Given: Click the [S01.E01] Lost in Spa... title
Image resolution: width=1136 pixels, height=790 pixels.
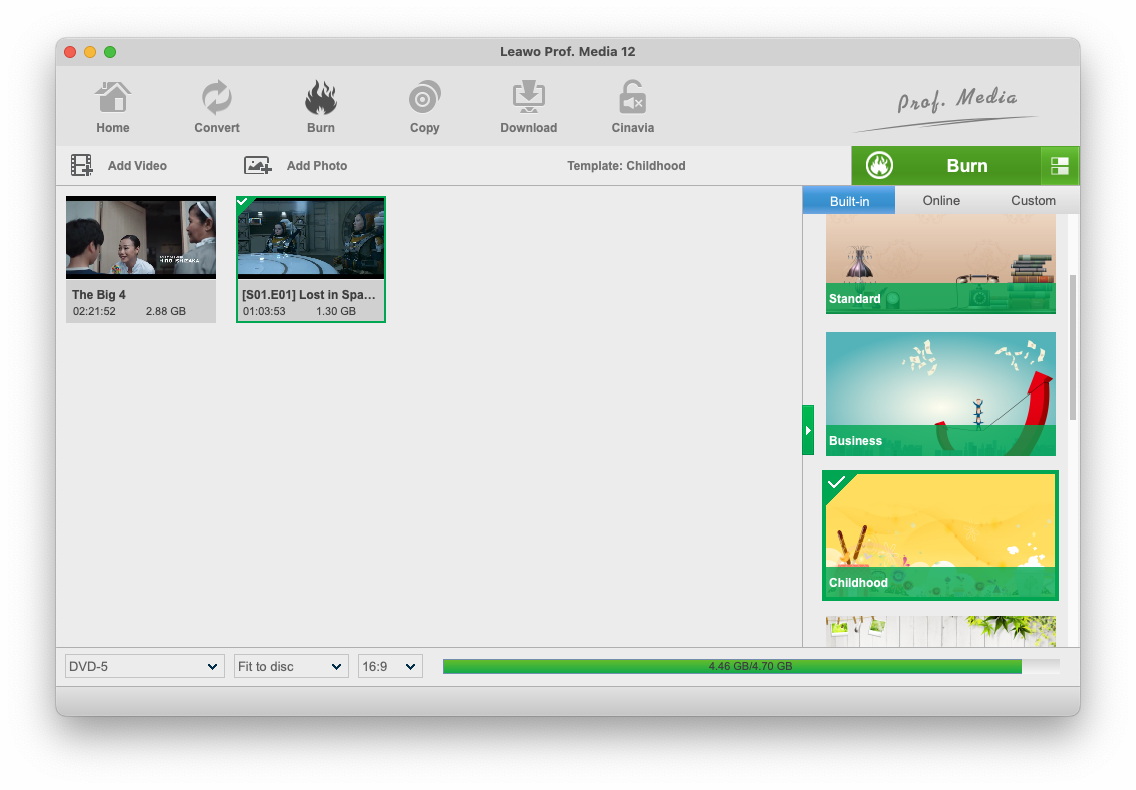Looking at the screenshot, I should tap(309, 294).
